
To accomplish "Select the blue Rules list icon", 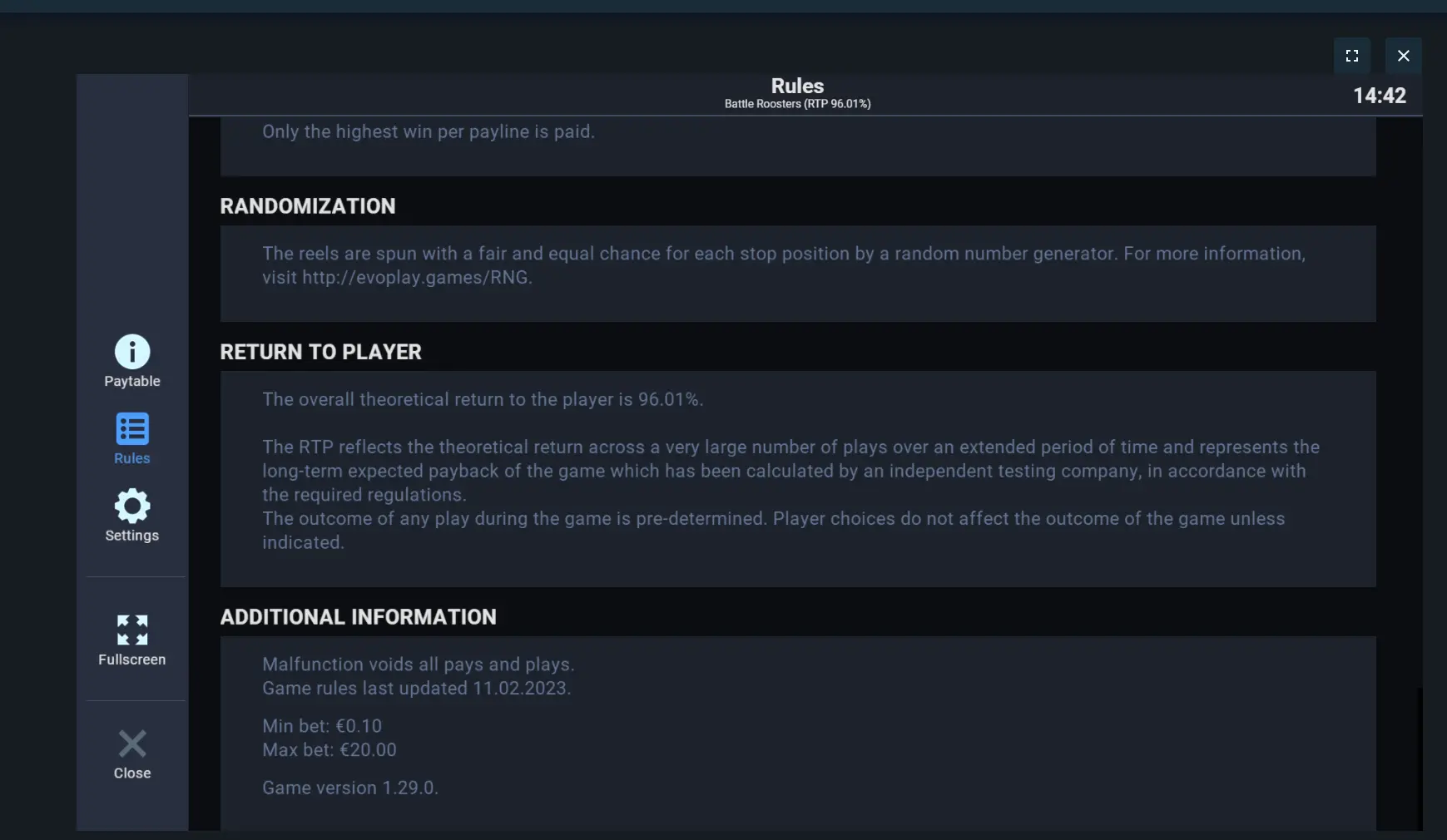I will tap(132, 429).
